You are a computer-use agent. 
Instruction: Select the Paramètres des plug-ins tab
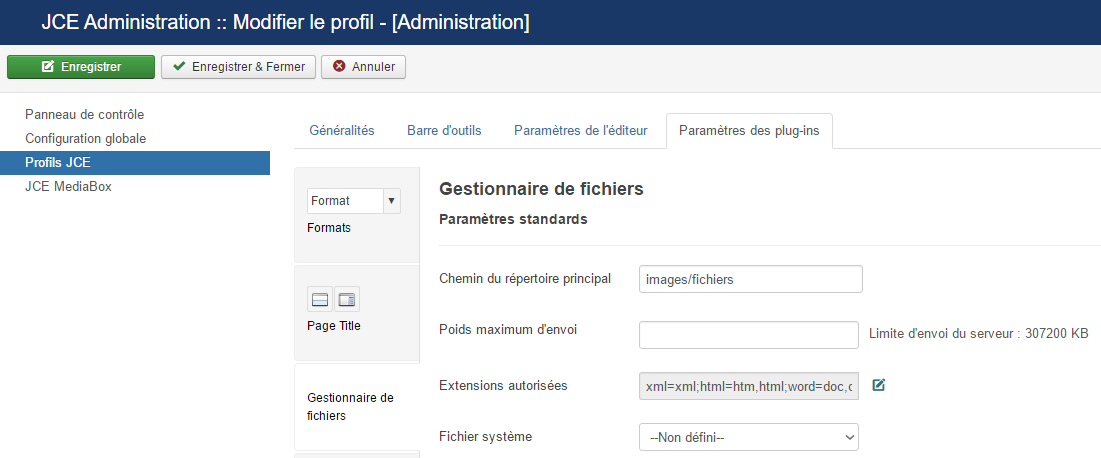tap(749, 131)
